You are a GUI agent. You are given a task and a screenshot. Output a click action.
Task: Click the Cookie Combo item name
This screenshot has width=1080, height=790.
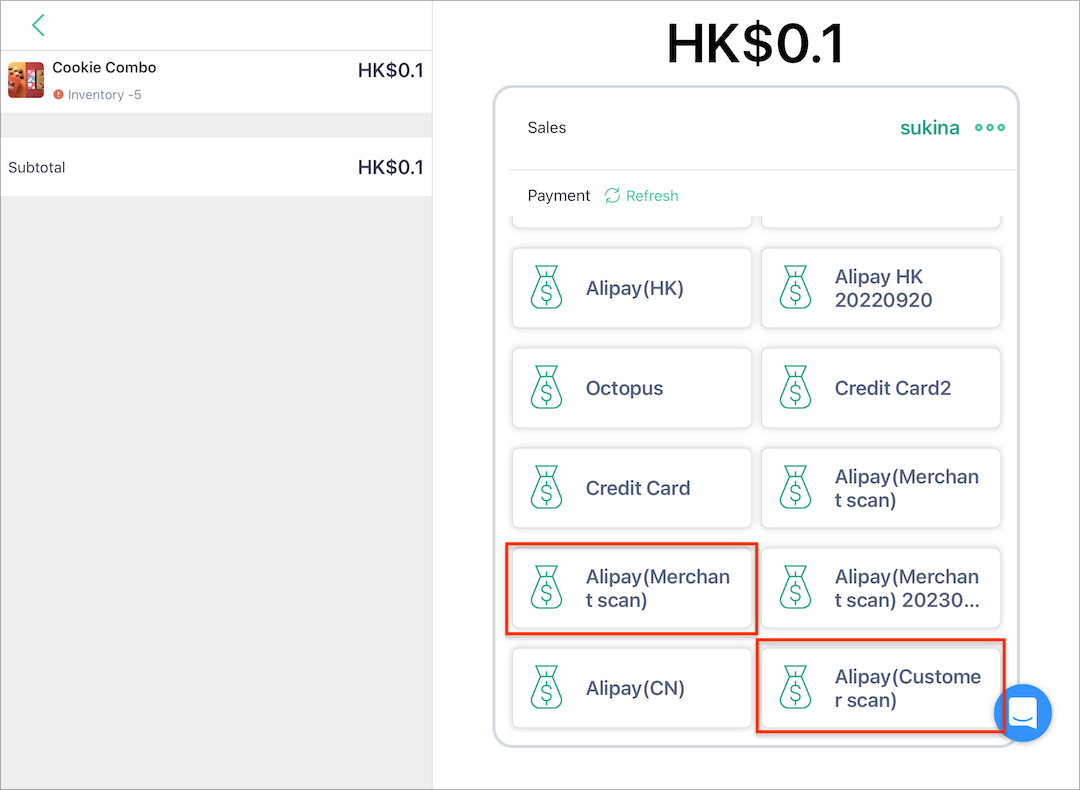104,67
